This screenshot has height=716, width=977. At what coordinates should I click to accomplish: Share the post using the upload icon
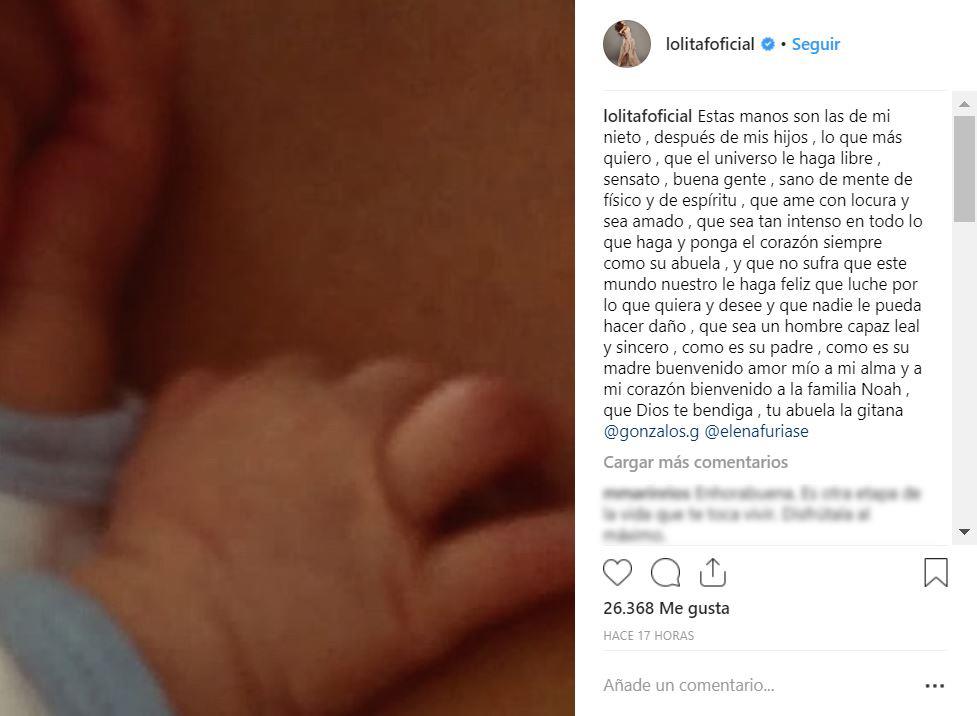(x=713, y=572)
